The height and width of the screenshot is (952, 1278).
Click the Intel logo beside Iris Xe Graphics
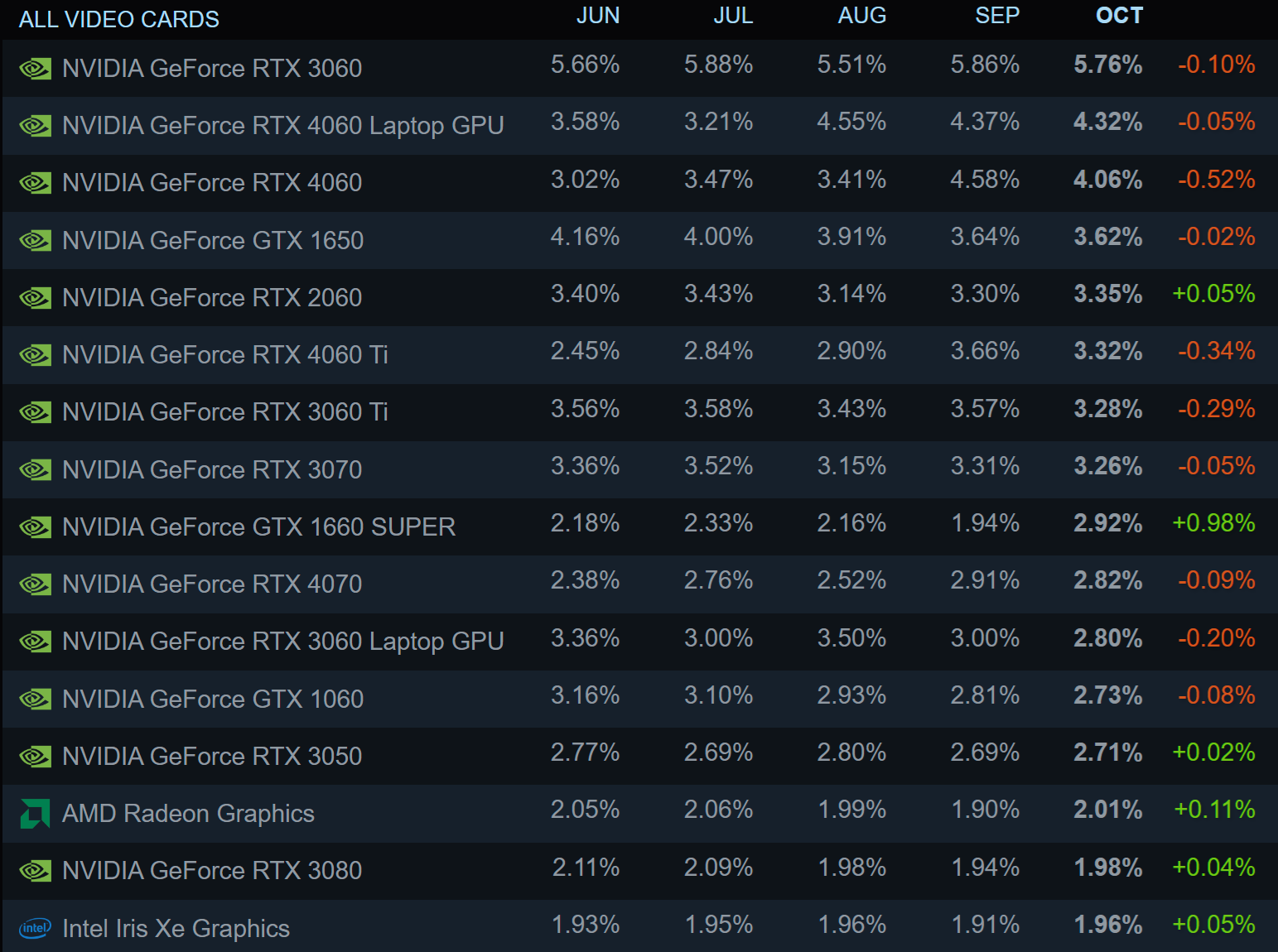(35, 928)
